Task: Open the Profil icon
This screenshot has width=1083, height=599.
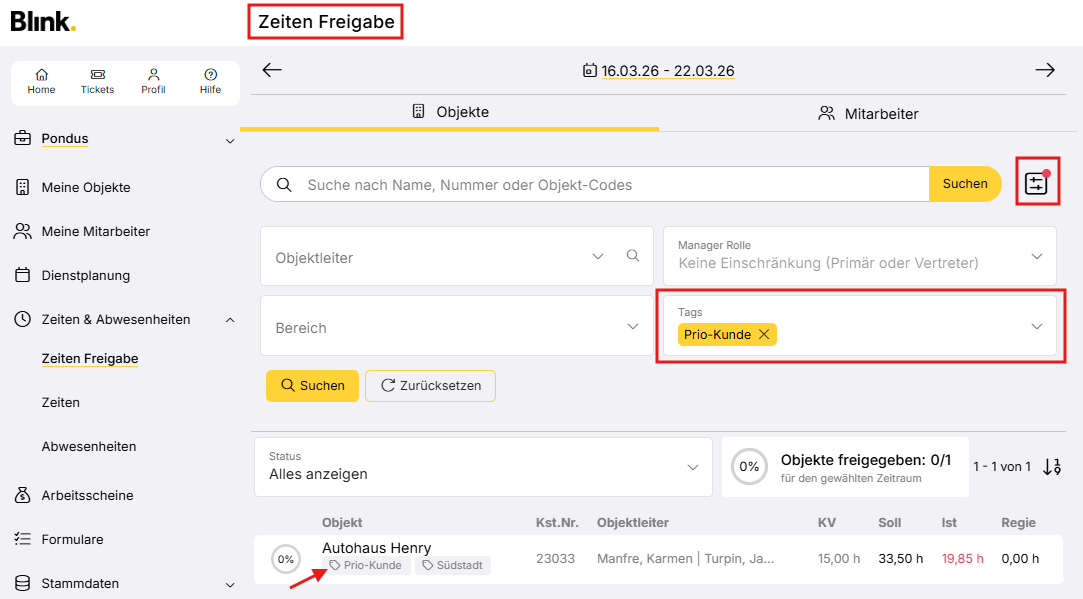Action: tap(153, 81)
